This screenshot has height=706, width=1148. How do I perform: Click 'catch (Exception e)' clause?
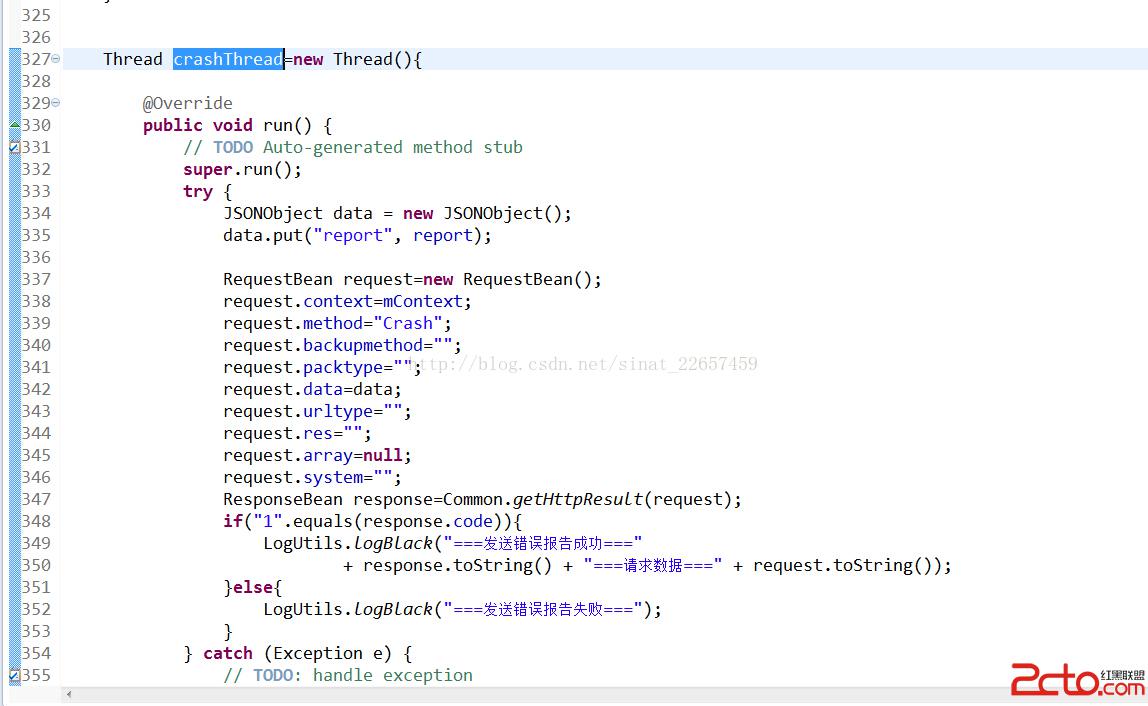297,653
